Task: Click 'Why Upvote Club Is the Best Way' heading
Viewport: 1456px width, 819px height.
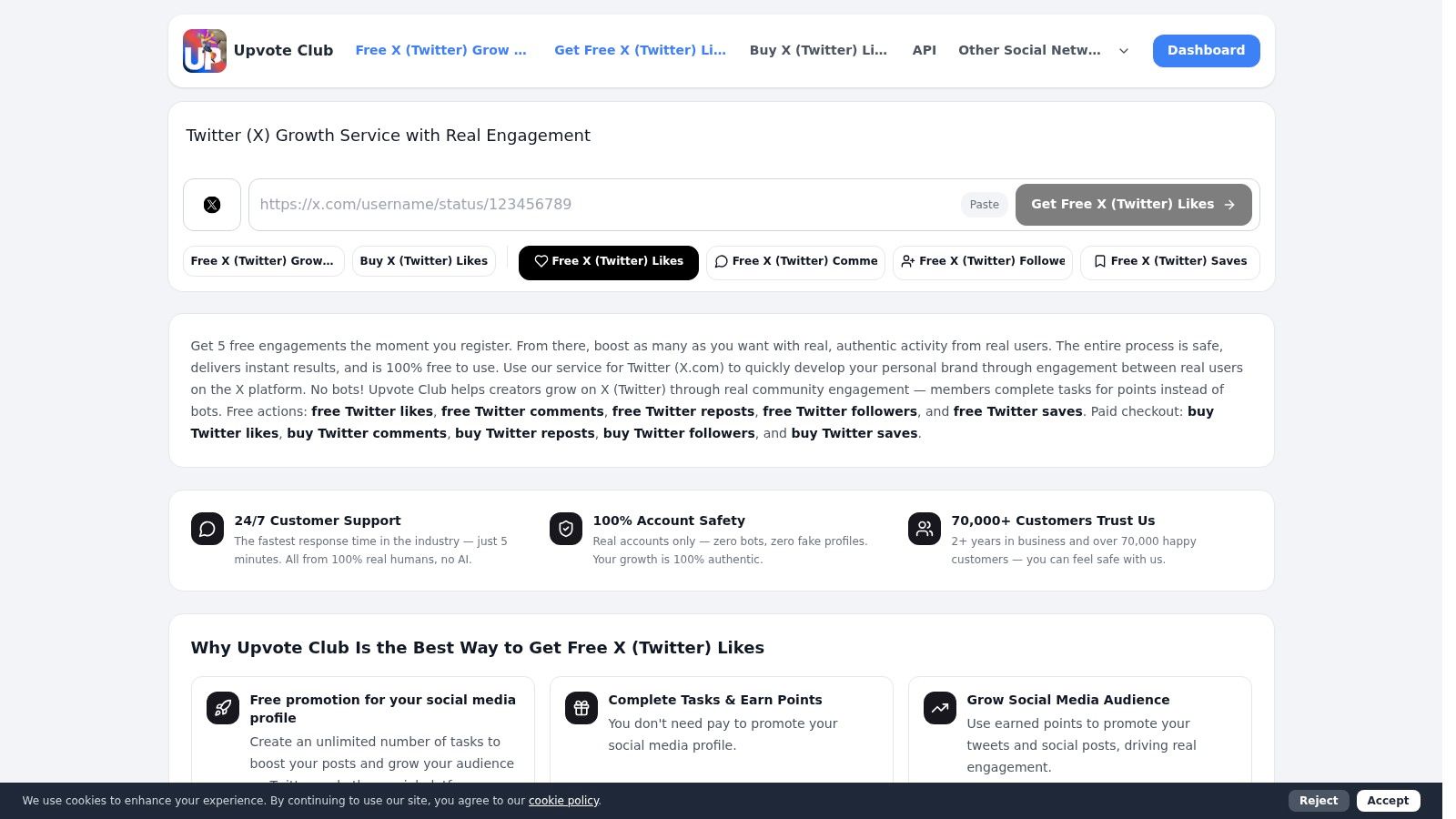Action: [478, 648]
